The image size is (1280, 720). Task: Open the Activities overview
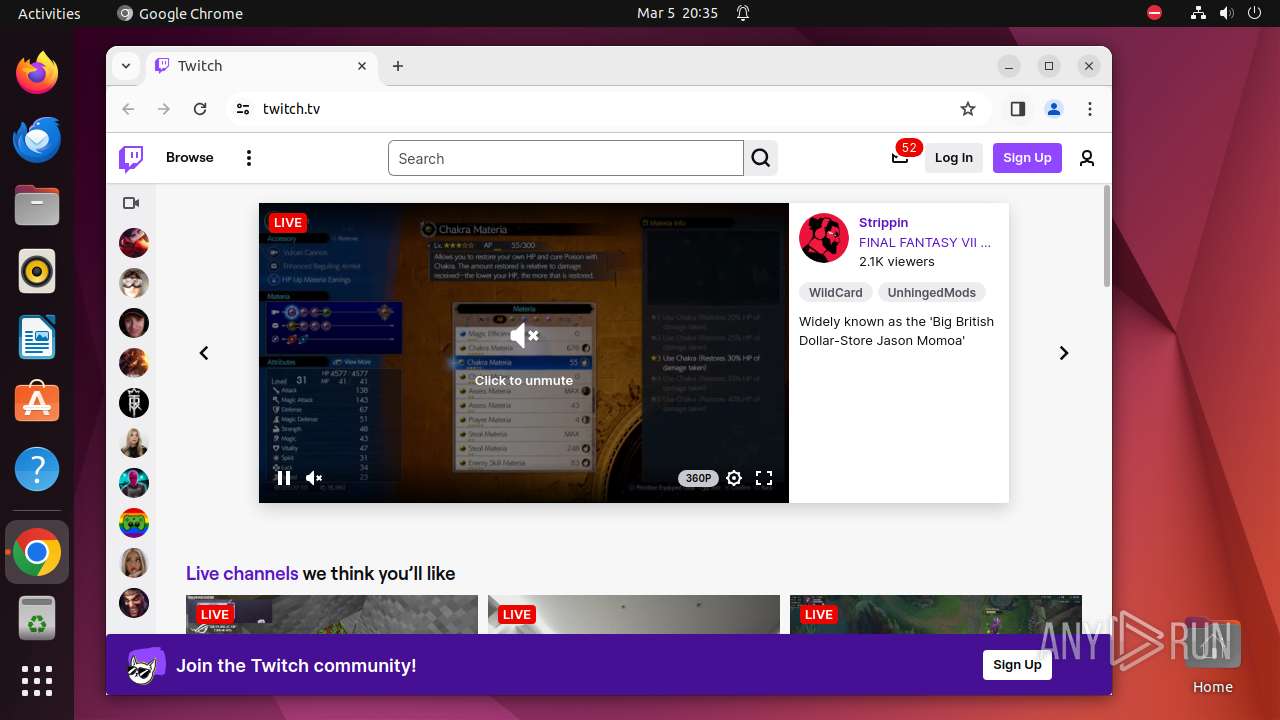click(x=49, y=13)
